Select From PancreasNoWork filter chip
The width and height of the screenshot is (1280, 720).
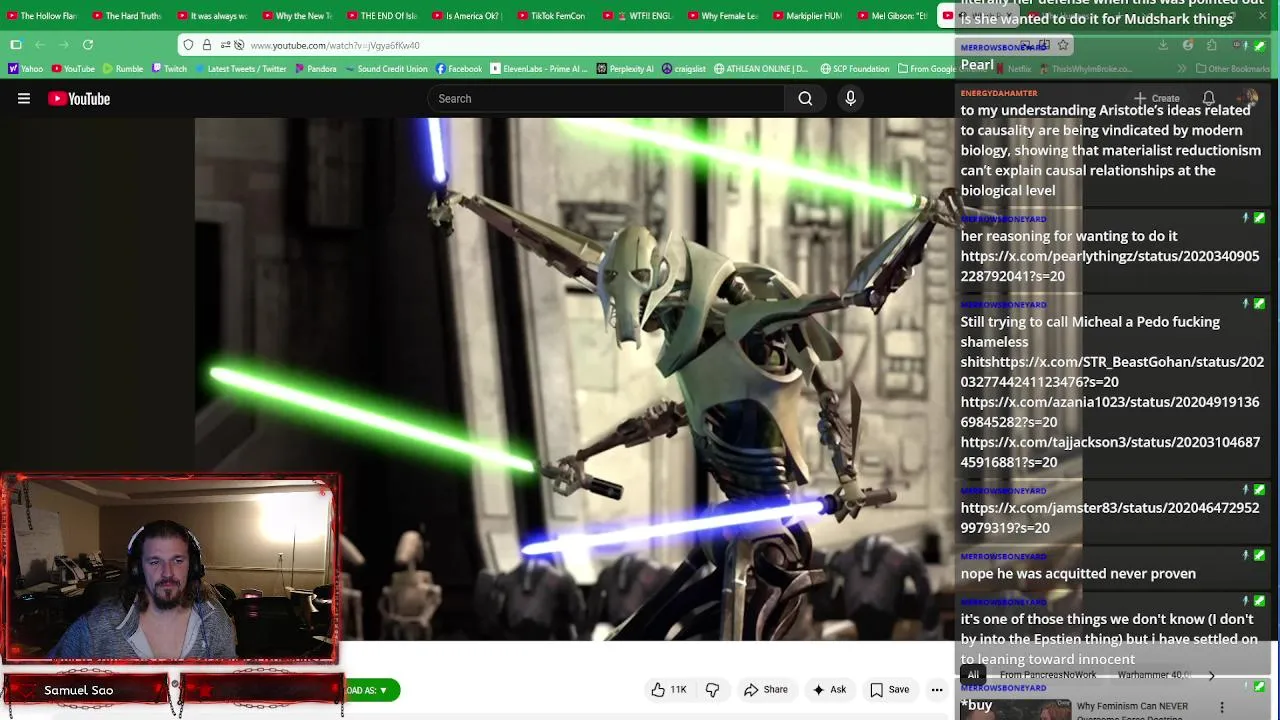(1048, 675)
